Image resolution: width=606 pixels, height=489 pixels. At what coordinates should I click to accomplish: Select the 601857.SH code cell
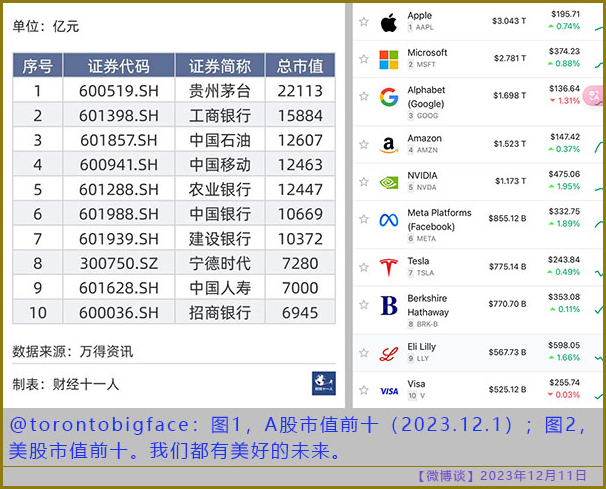pos(119,140)
